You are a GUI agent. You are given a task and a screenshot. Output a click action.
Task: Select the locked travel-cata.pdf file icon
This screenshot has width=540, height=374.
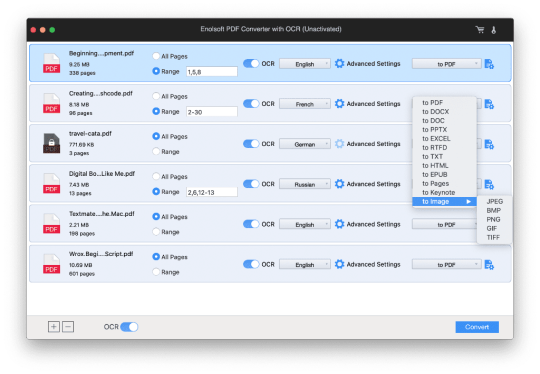[51, 143]
